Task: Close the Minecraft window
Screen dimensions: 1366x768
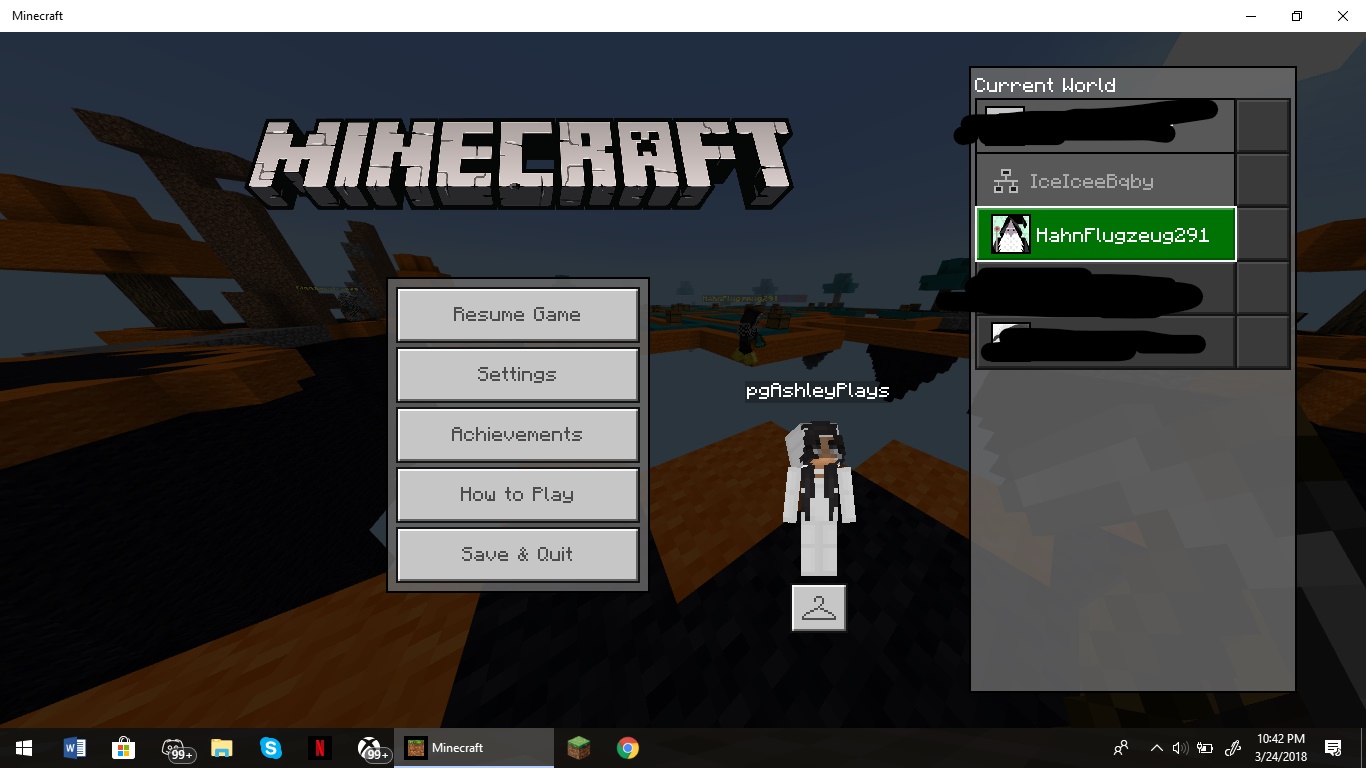Action: click(1343, 16)
